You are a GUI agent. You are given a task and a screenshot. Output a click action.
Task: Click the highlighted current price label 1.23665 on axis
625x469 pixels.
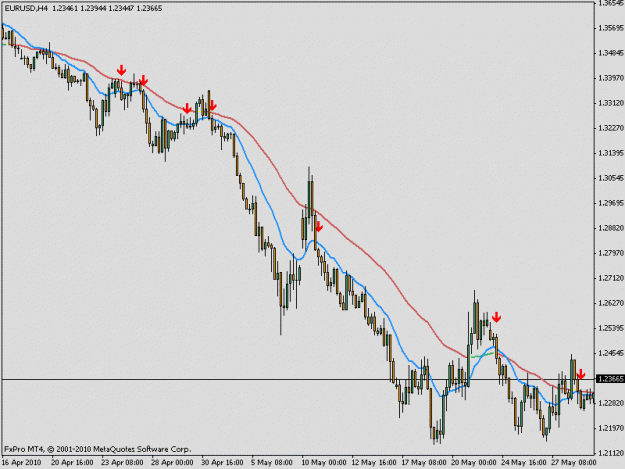coord(610,379)
